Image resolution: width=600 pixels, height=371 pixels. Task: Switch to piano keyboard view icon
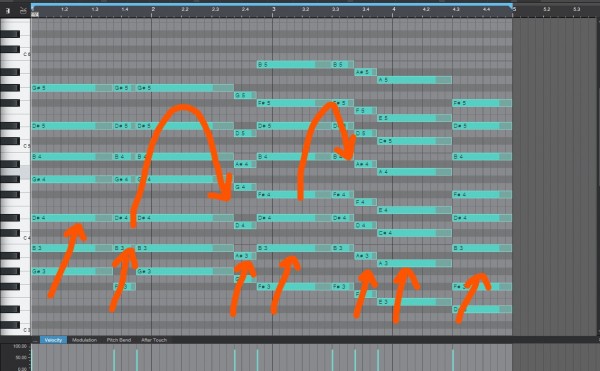click(8, 11)
